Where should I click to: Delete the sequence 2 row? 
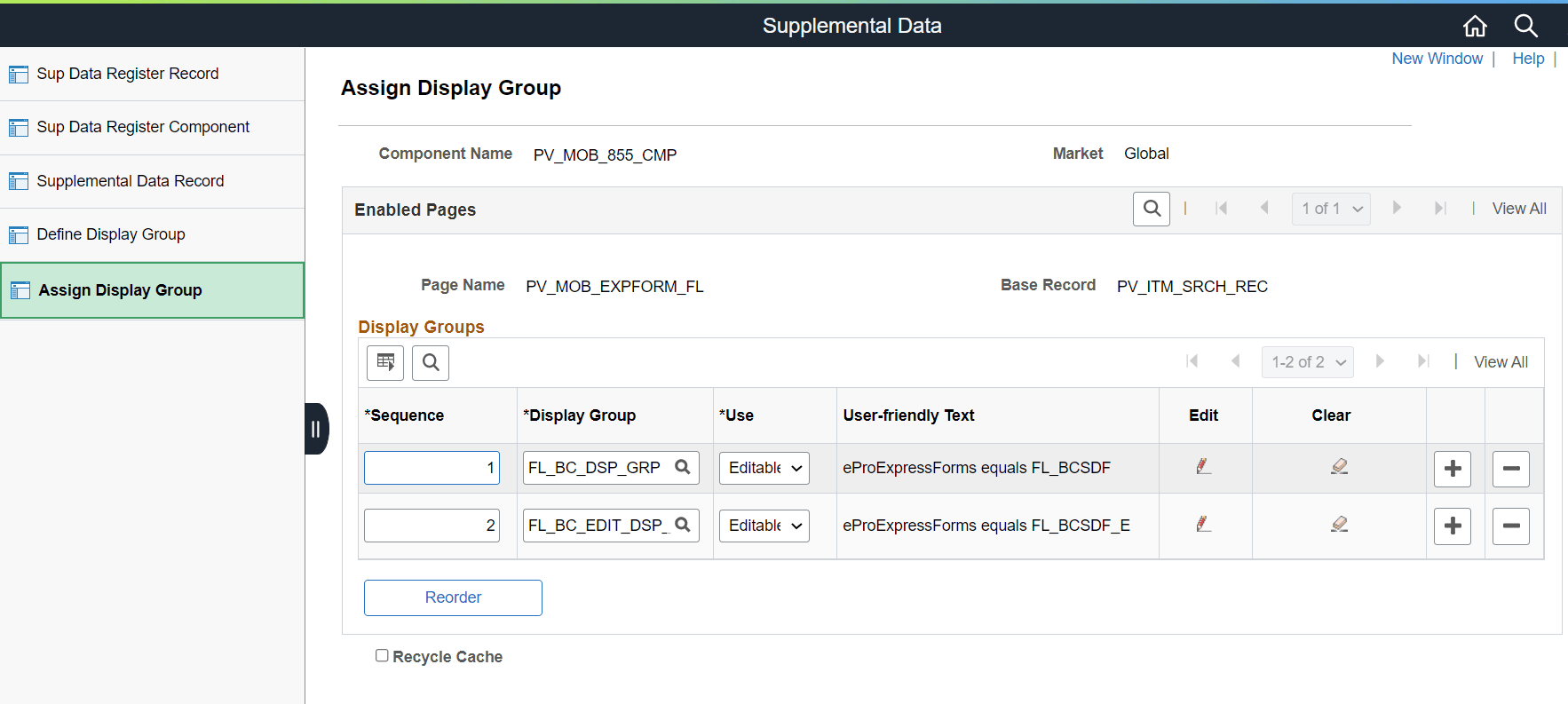click(1511, 526)
